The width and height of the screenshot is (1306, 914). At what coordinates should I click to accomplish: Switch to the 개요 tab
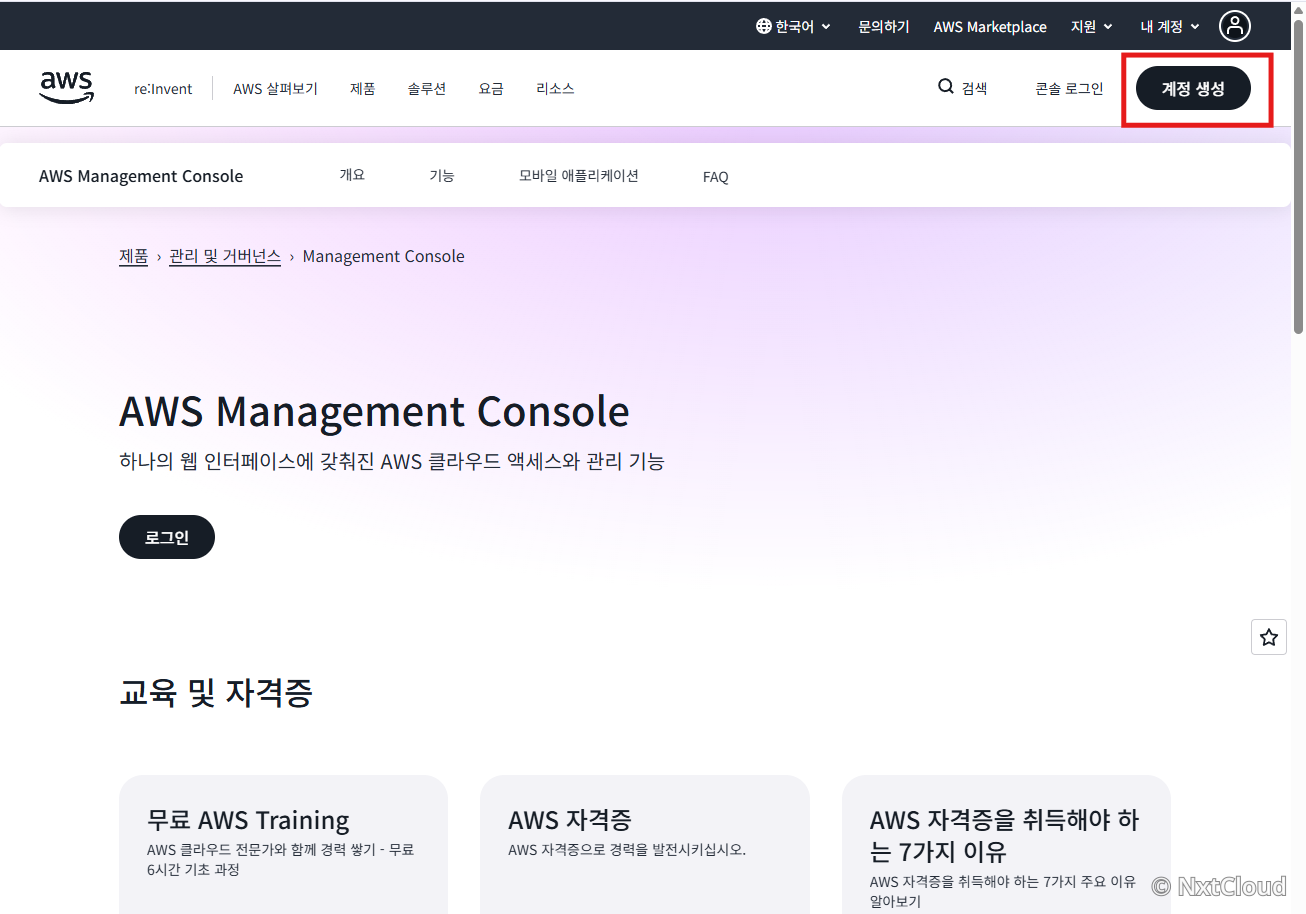click(x=352, y=176)
